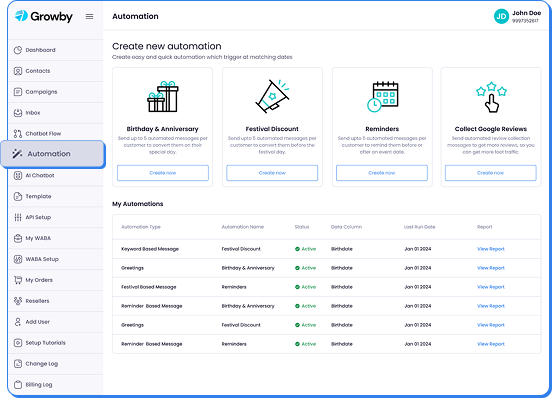Open Dashboard from the sidebar
552x398 pixels.
click(x=56, y=50)
